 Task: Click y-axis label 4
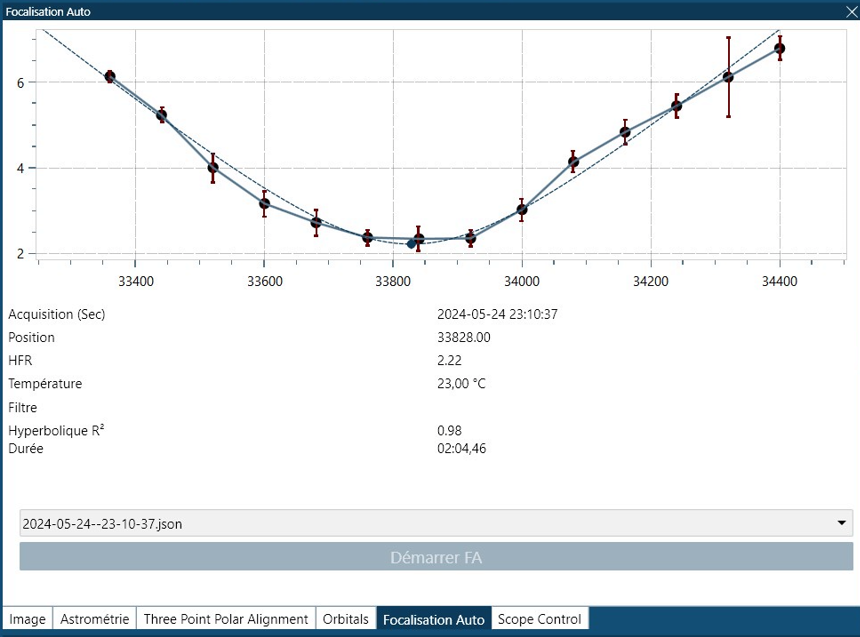20,168
